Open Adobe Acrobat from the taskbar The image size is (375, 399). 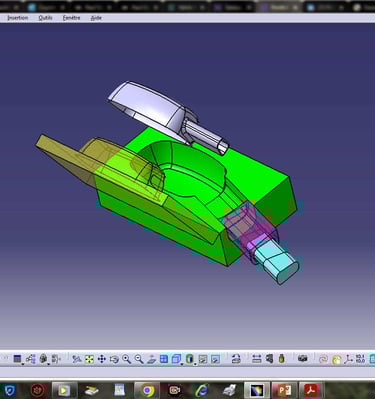(x=311, y=390)
